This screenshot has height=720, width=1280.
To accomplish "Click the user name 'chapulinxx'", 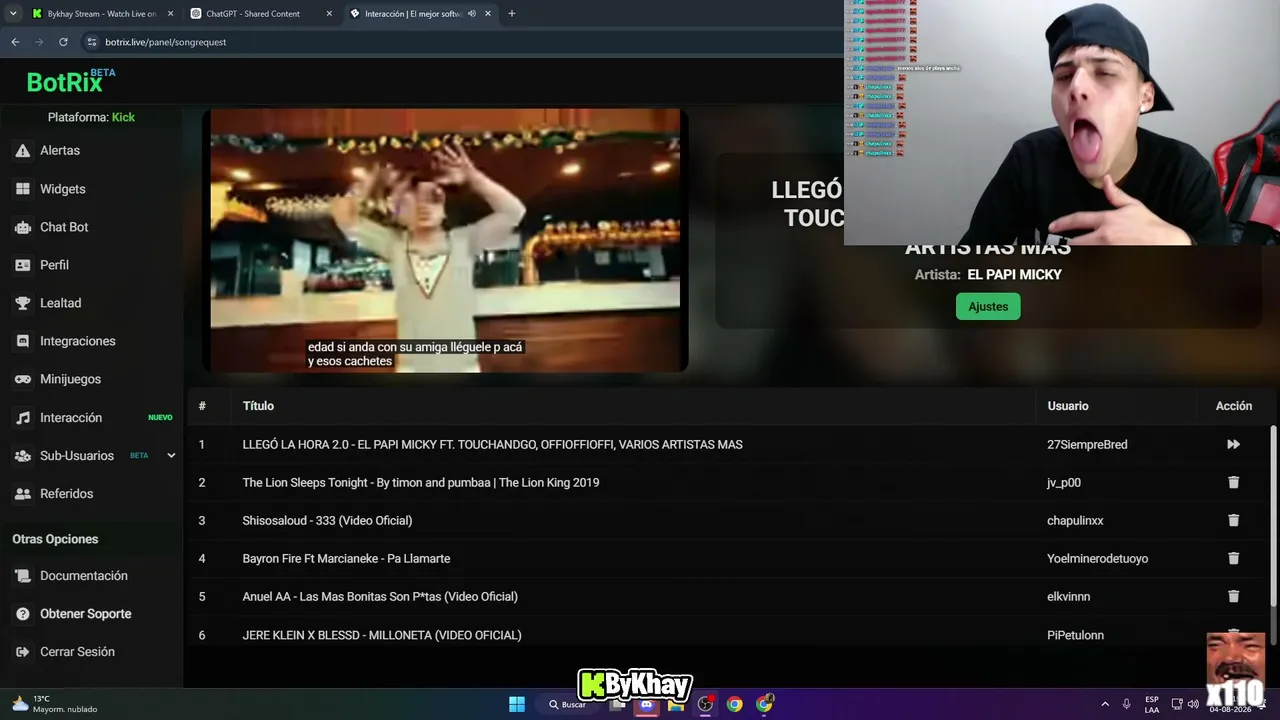I will pos(1075,520).
